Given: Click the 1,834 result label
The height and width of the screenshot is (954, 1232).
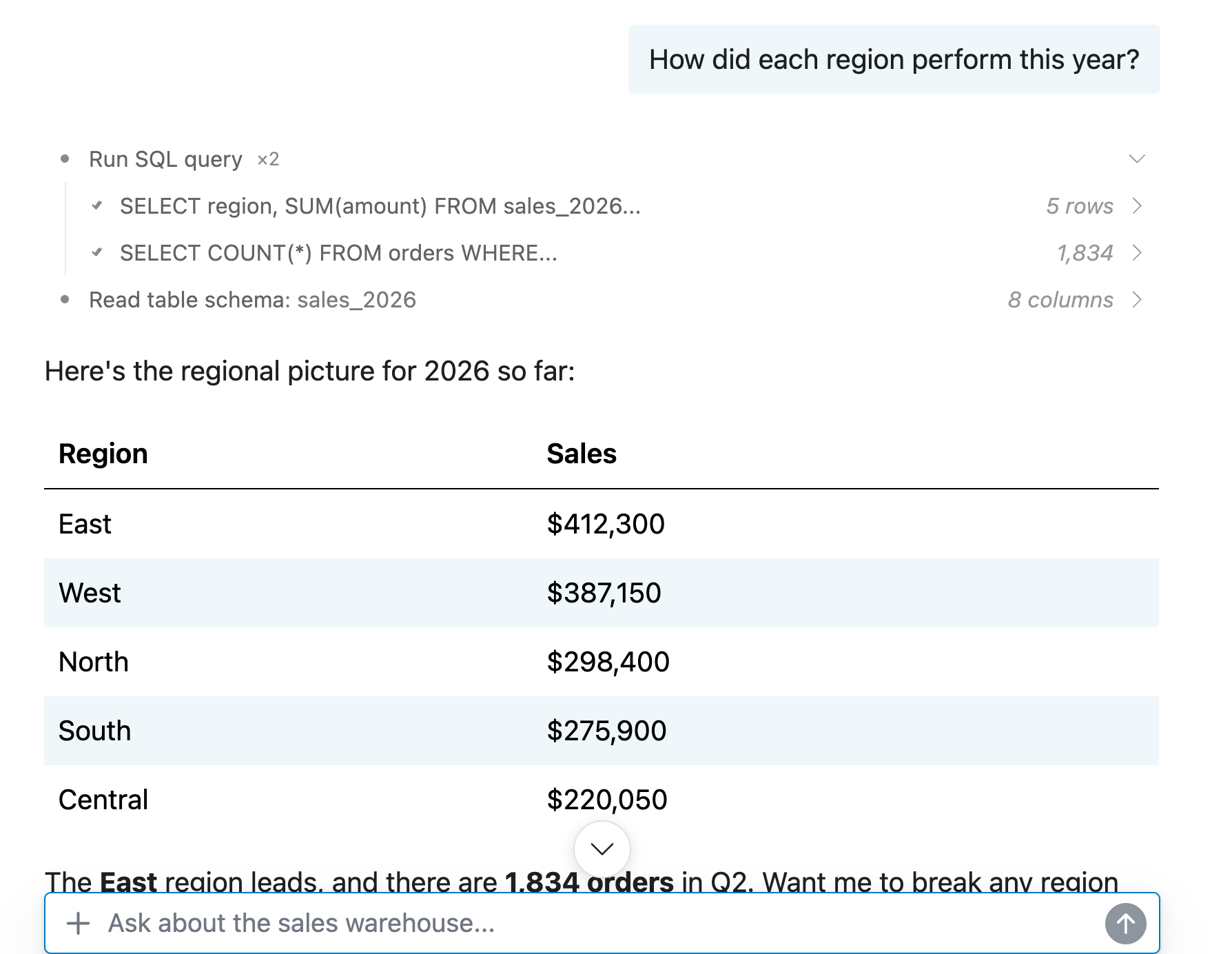Looking at the screenshot, I should tap(1085, 253).
